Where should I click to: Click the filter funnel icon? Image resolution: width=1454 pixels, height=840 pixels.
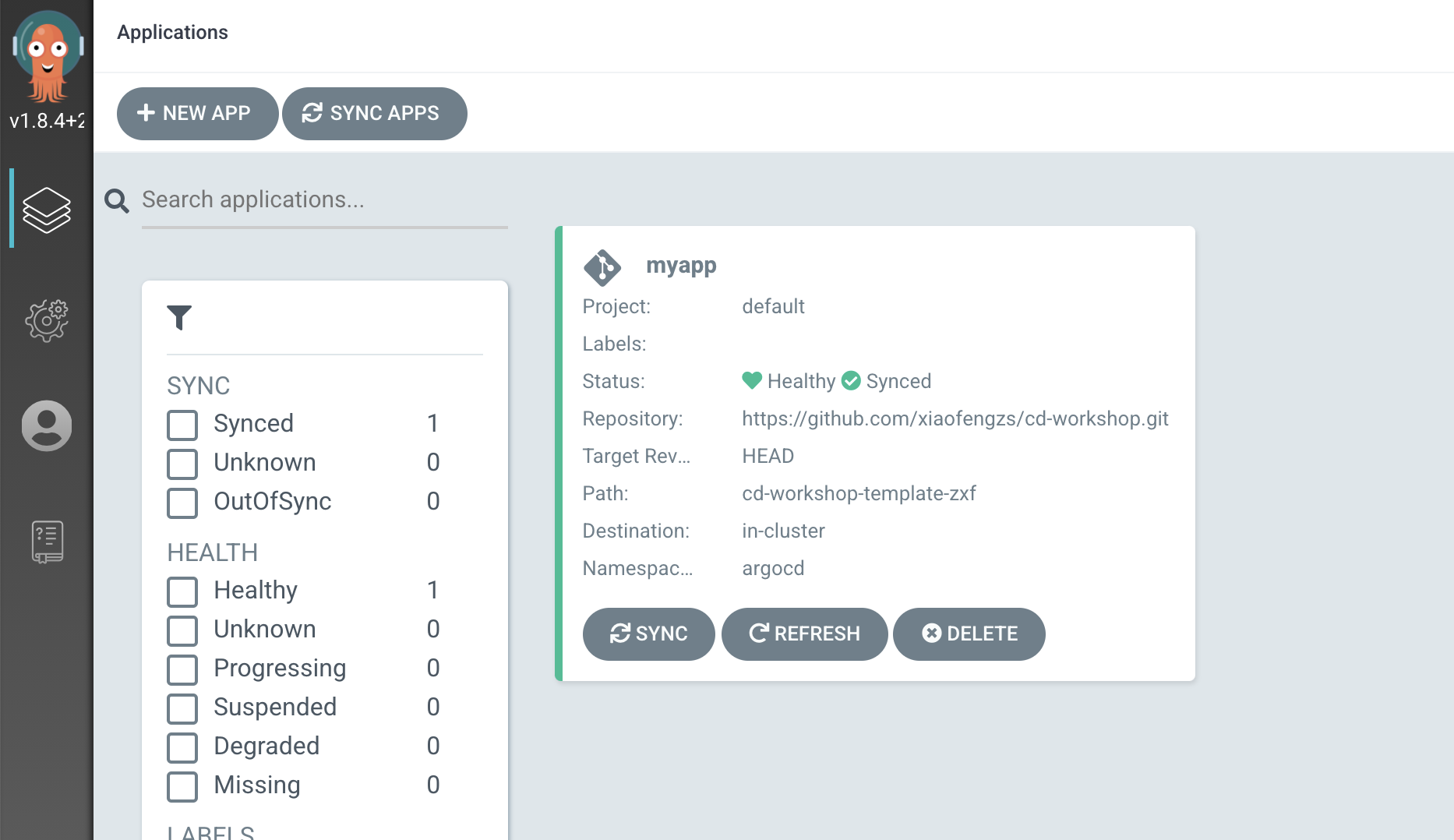coord(179,317)
